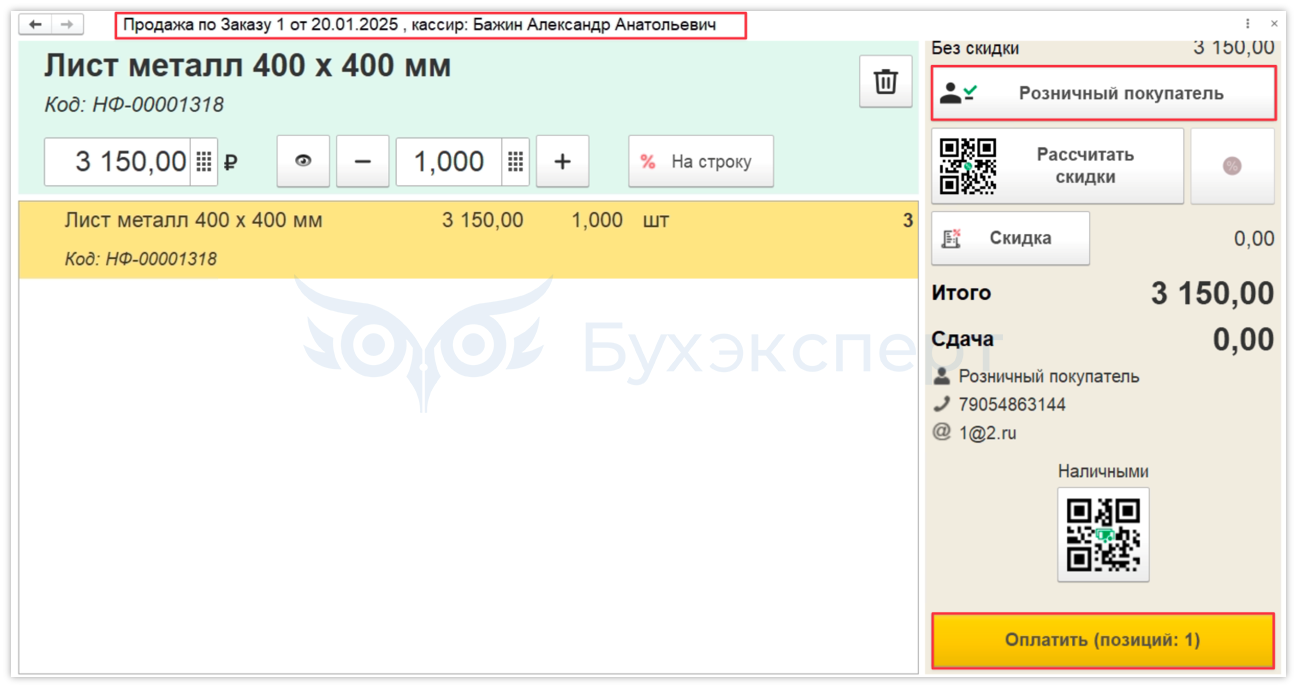Image resolution: width=1297 pixels, height=688 pixels.
Task: Open the price keypad next to 3 150,00
Action: [x=204, y=161]
